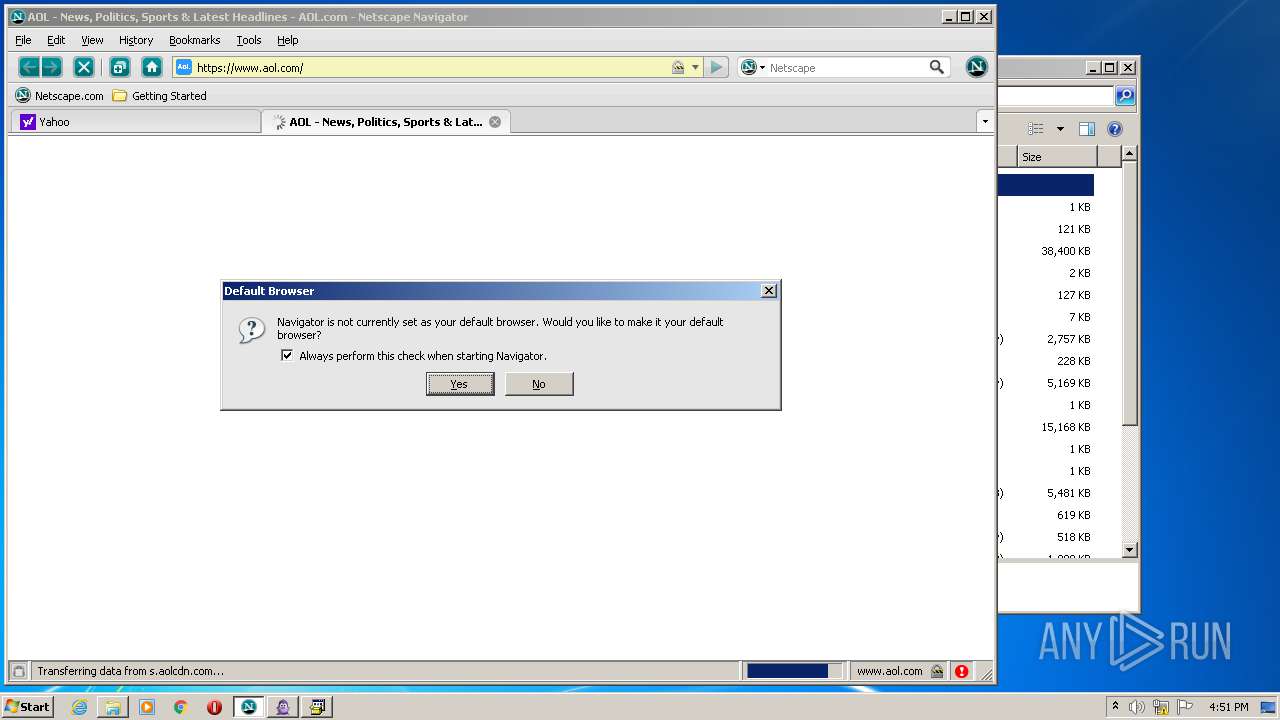Select the AOL News tab
Image resolution: width=1280 pixels, height=720 pixels.
tap(386, 122)
